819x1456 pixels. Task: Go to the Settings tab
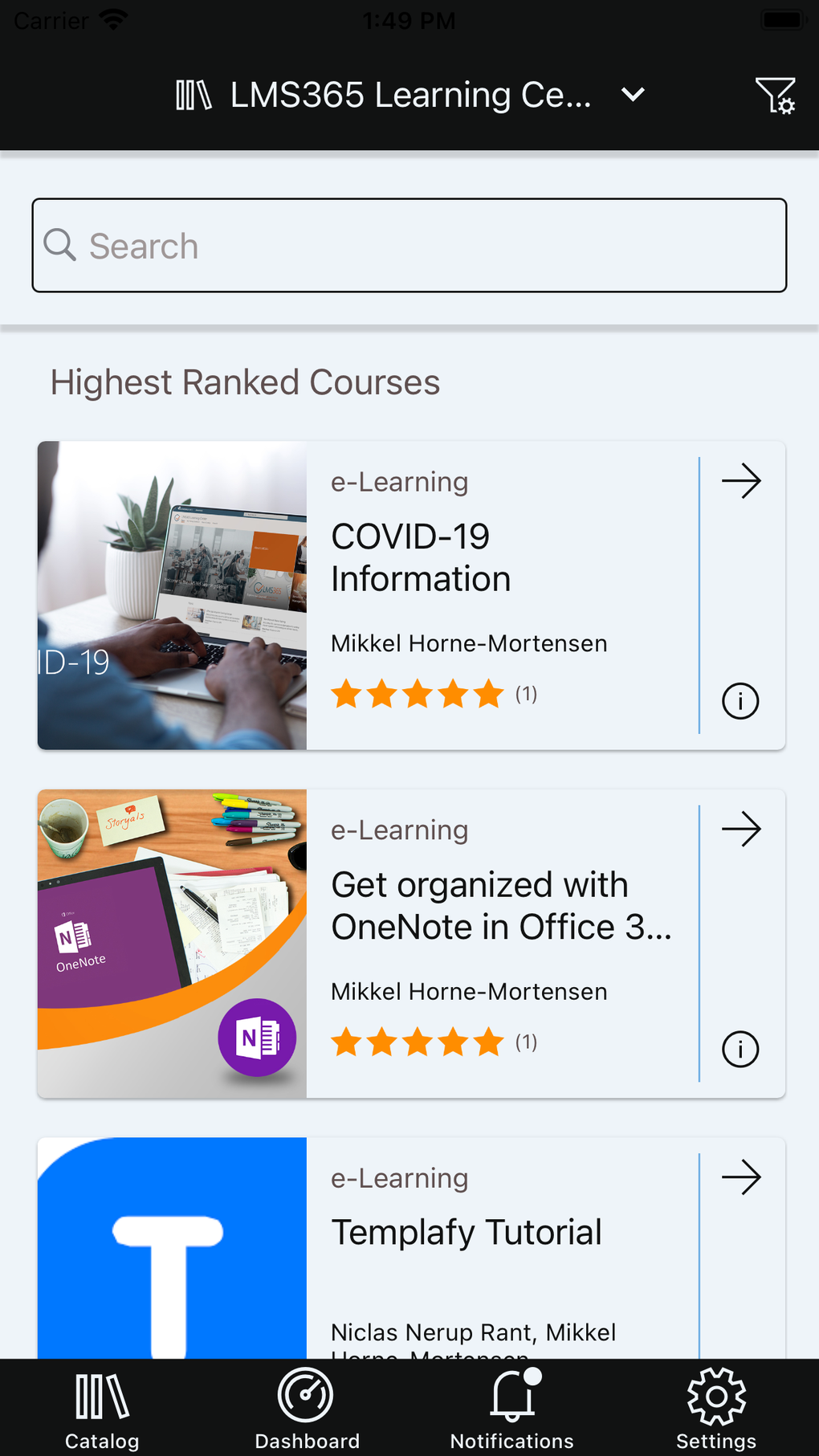coord(716,1409)
